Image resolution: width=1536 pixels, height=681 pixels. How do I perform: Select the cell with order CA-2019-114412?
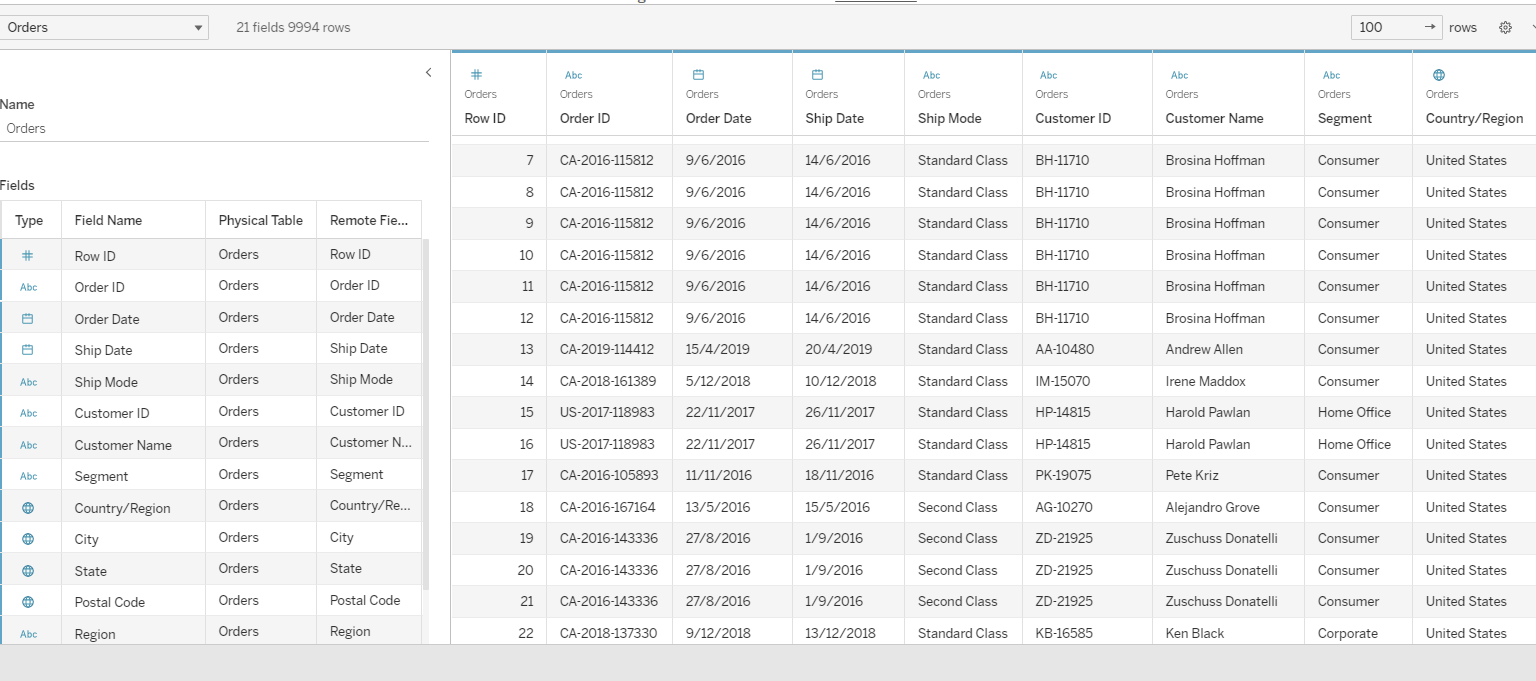click(606, 349)
